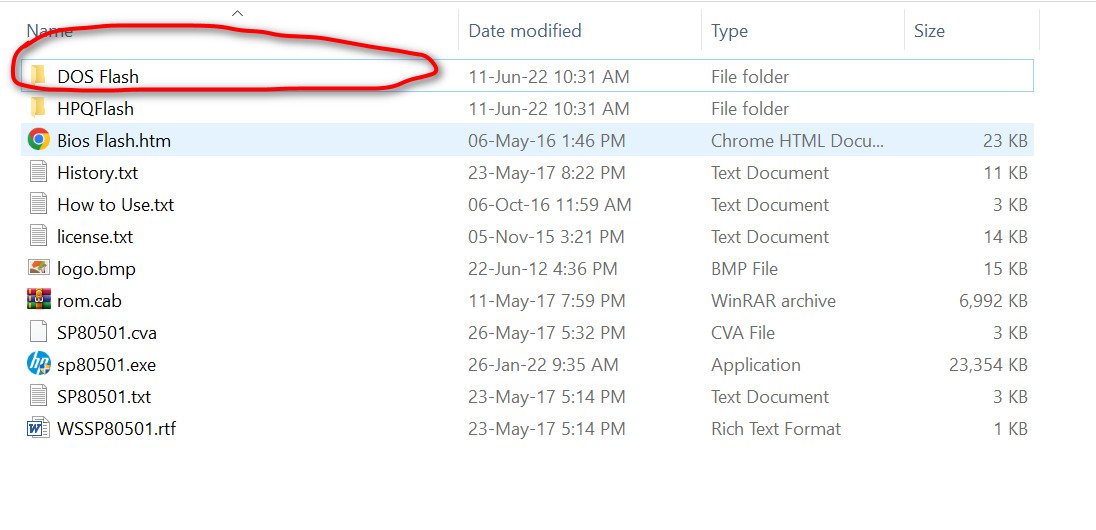This screenshot has width=1096, height=530.
Task: Open the HPQFlash folder icon
Action: [x=39, y=108]
